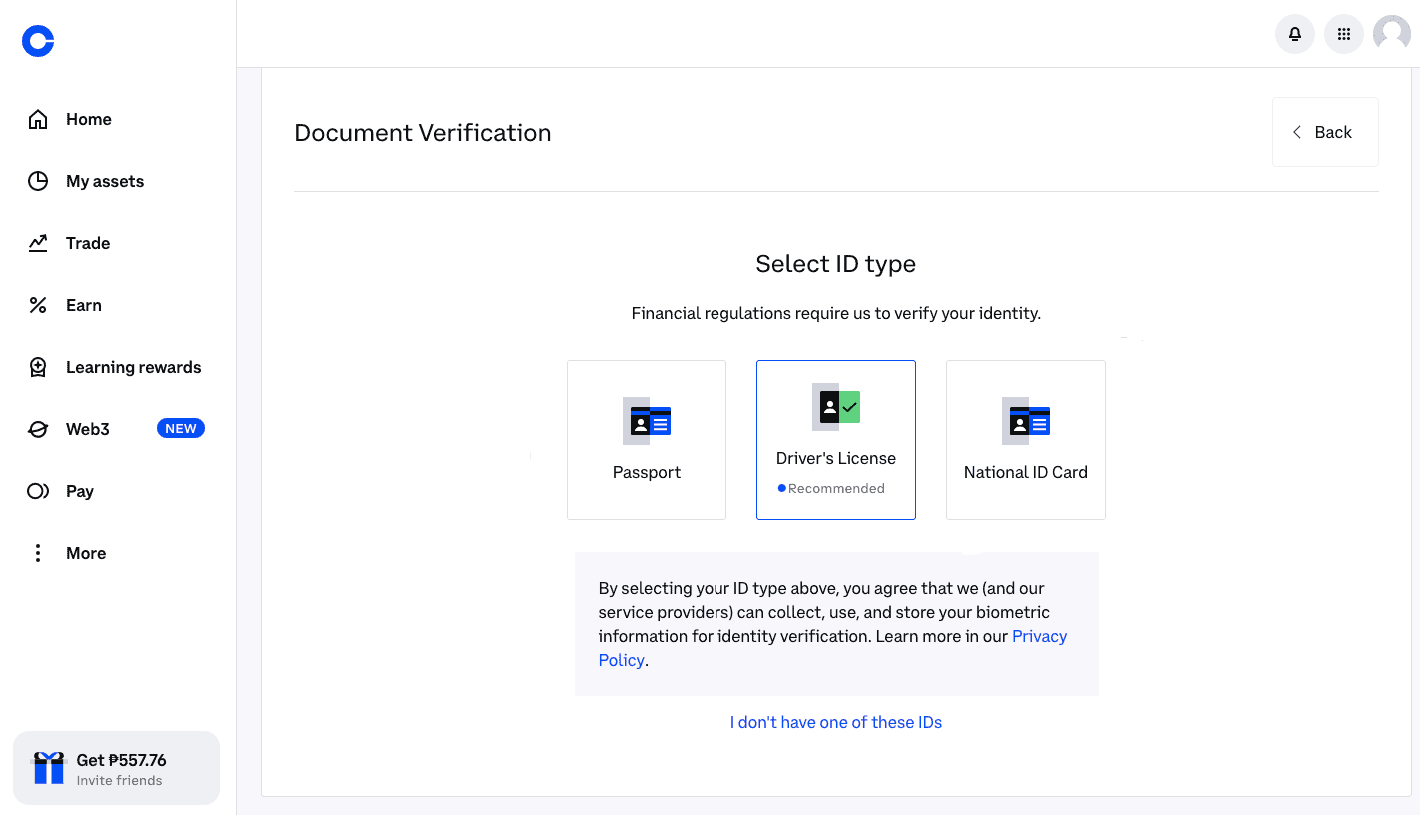Expand the More sidebar menu
The width and height of the screenshot is (1420, 815).
(37, 553)
